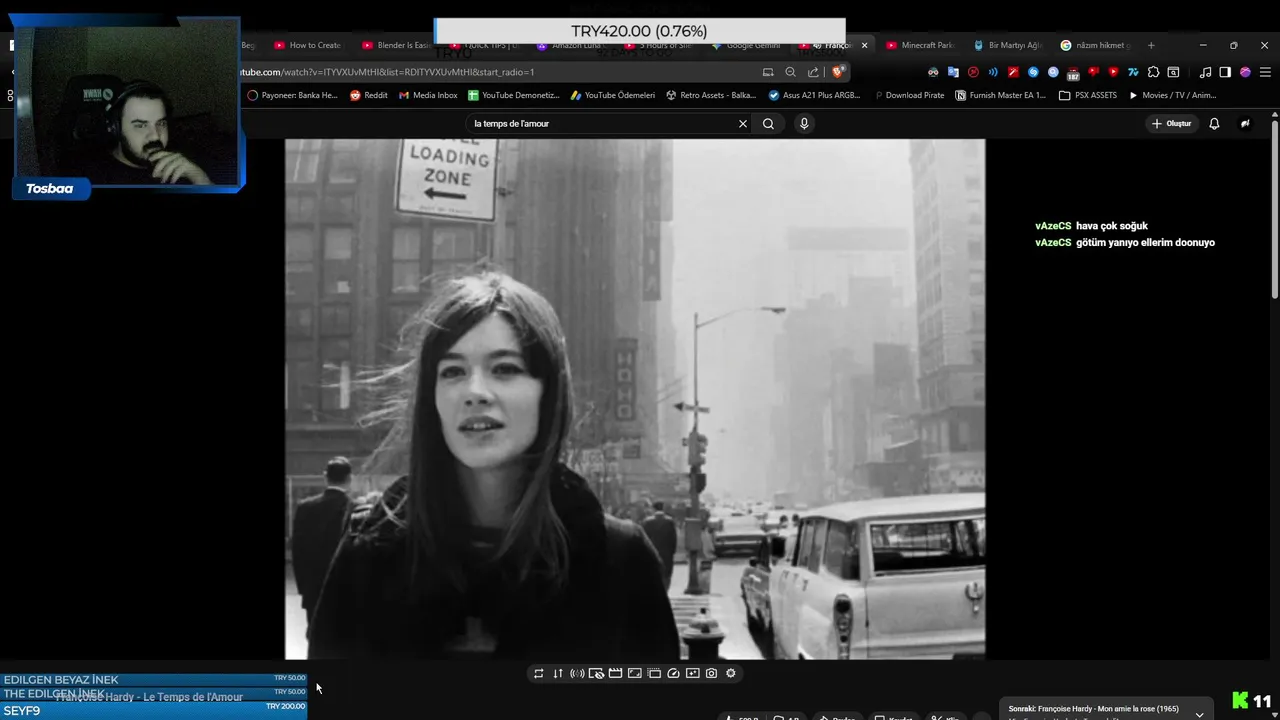Toggle the loop icon in the player toolbar
1280x720 pixels.
point(538,673)
